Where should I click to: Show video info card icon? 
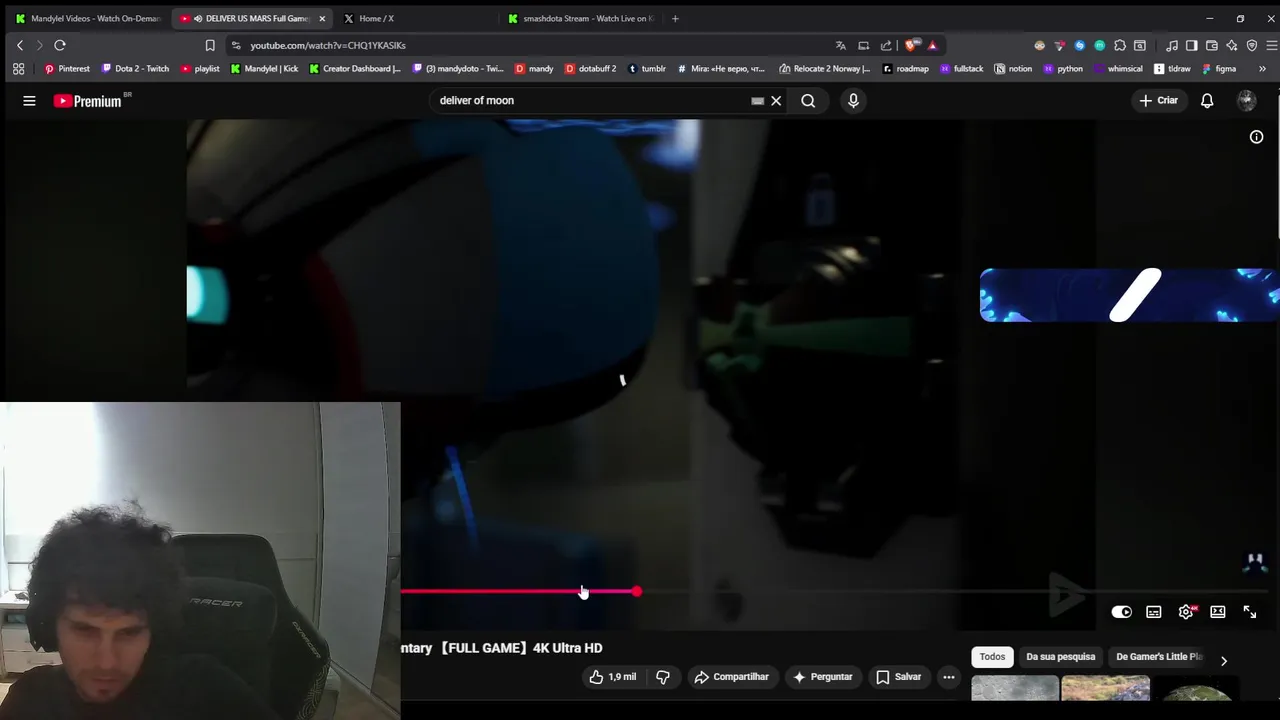[1256, 137]
